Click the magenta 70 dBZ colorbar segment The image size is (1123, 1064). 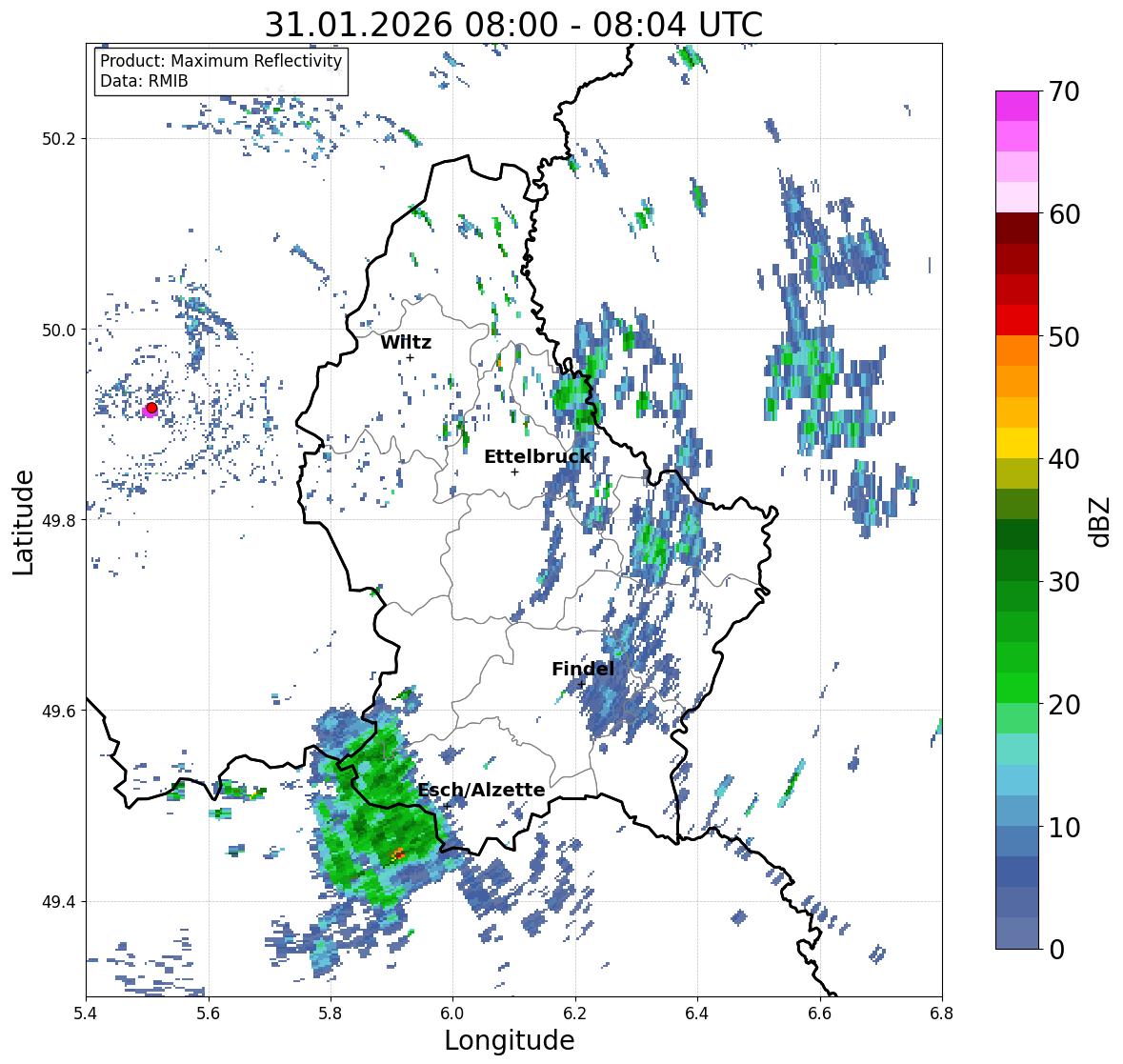coord(1017,106)
